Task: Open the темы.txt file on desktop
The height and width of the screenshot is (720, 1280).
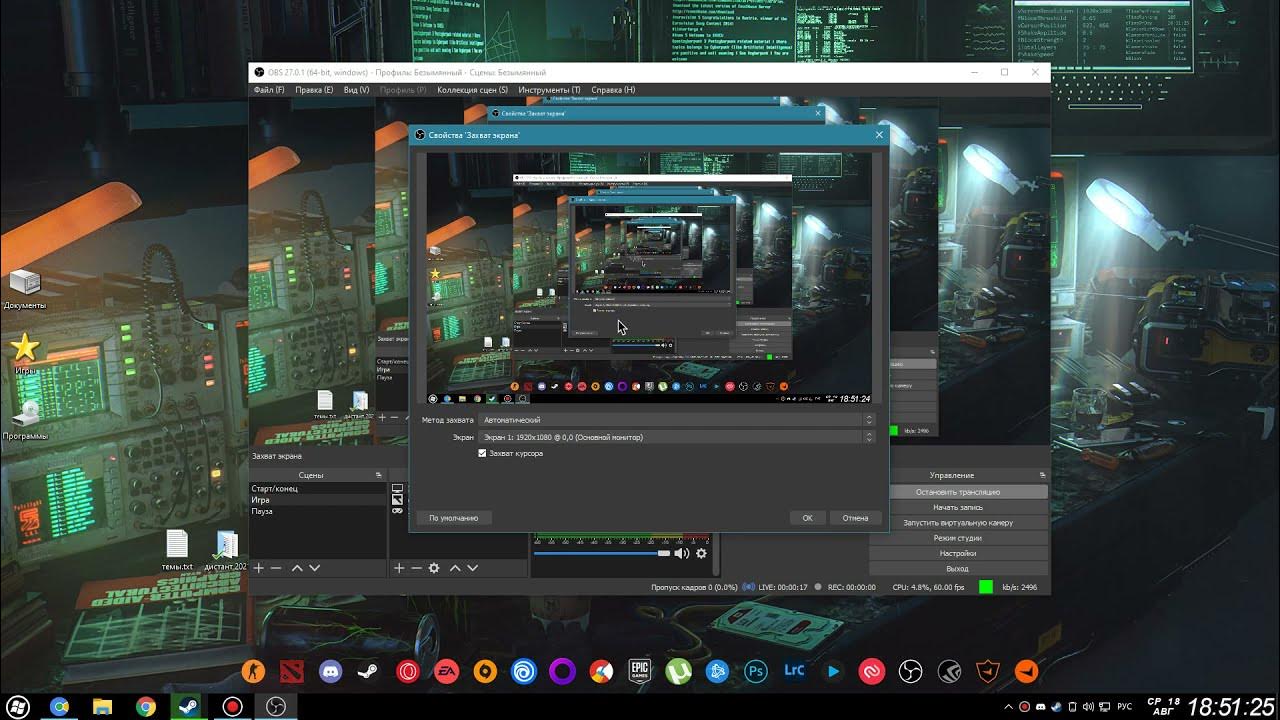Action: click(x=177, y=550)
